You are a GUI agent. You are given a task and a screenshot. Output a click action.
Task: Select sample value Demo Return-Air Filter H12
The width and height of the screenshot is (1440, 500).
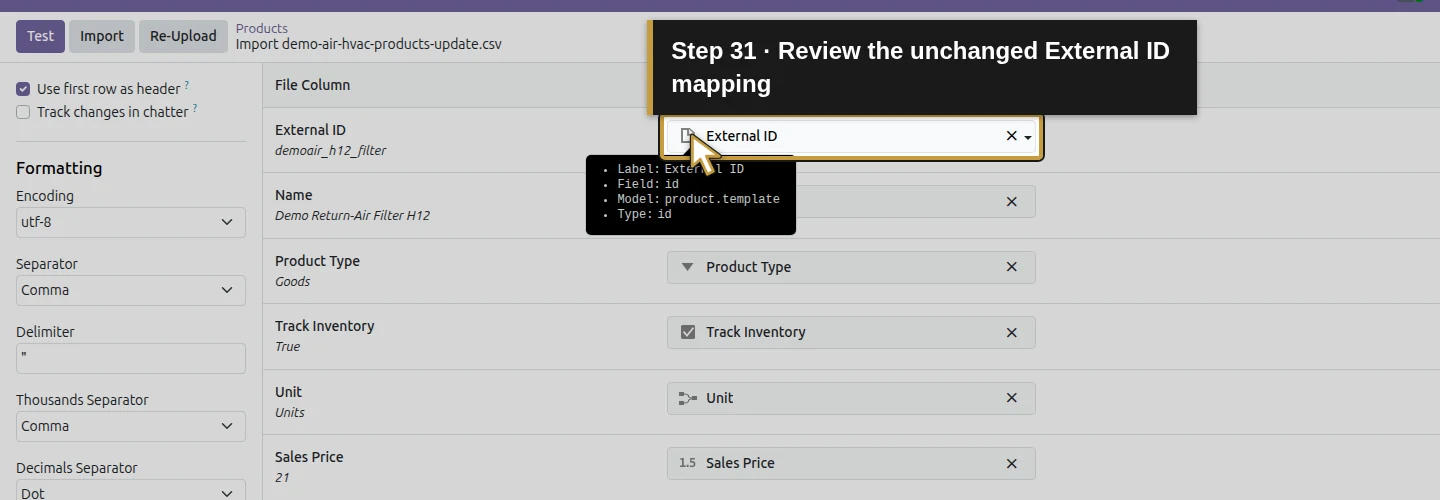pos(352,216)
